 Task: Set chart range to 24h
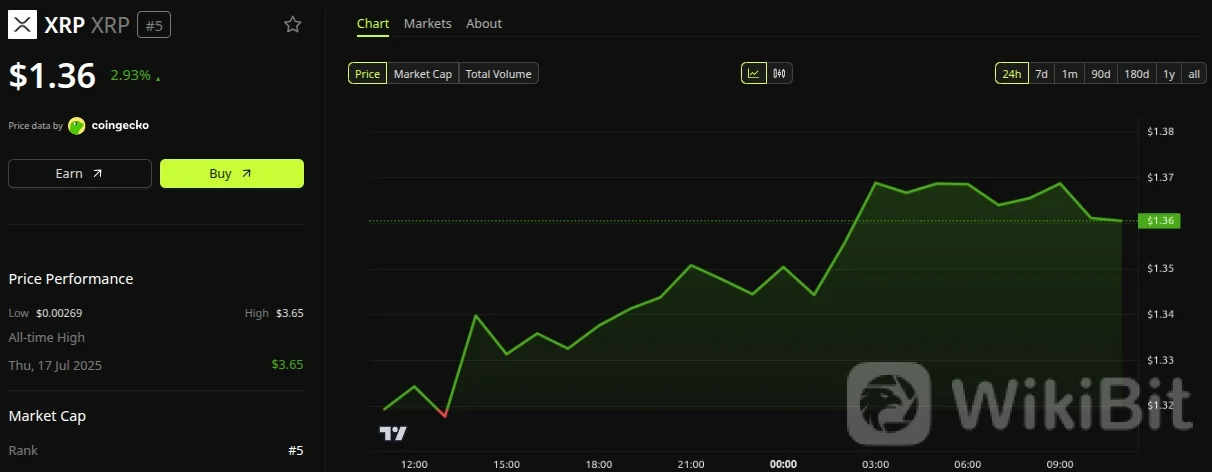coord(1012,73)
